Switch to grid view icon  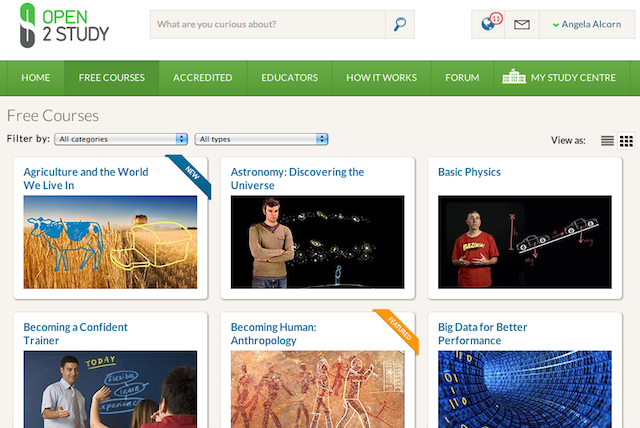point(626,141)
